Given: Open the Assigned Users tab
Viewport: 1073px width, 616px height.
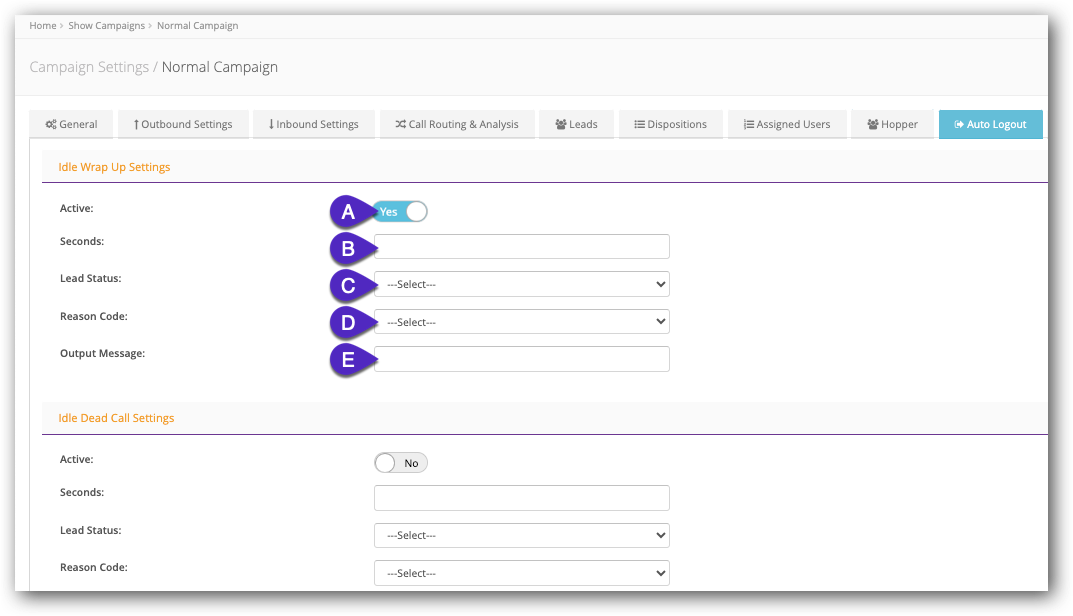Looking at the screenshot, I should [786, 124].
